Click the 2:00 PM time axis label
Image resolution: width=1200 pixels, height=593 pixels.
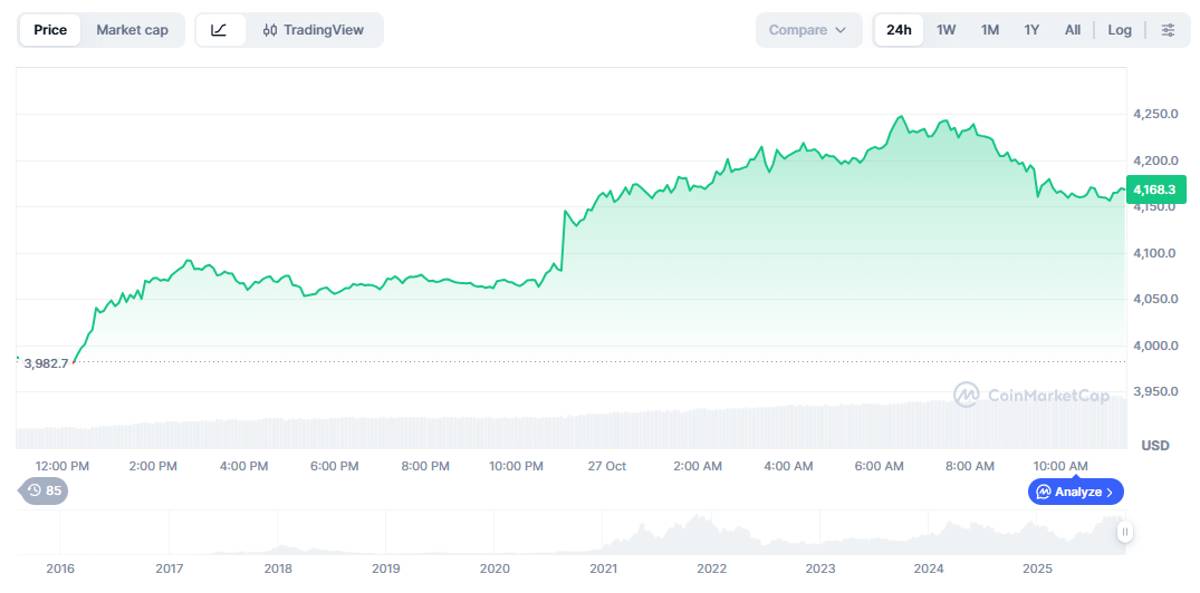pyautogui.click(x=153, y=466)
